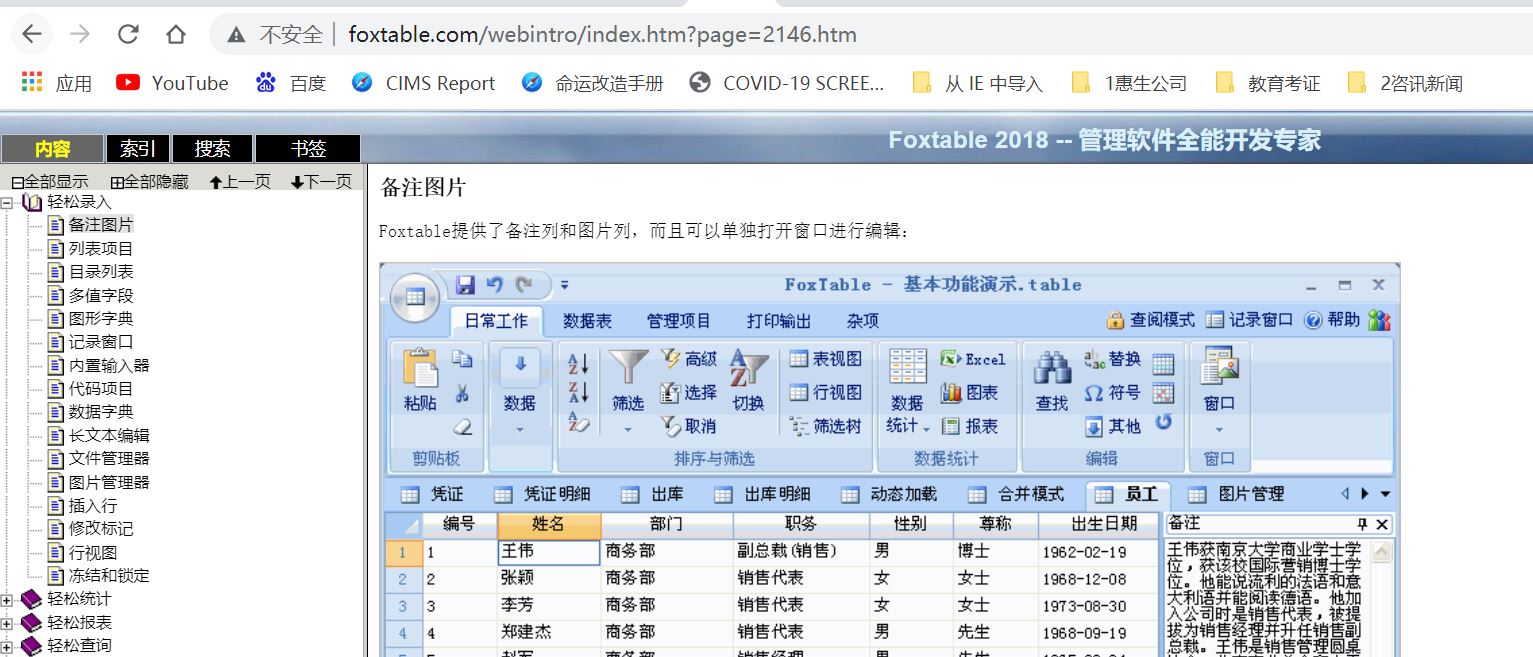Open the 修改标记 topic in the tree
Screen dimensions: 1533x657
[x=100, y=529]
